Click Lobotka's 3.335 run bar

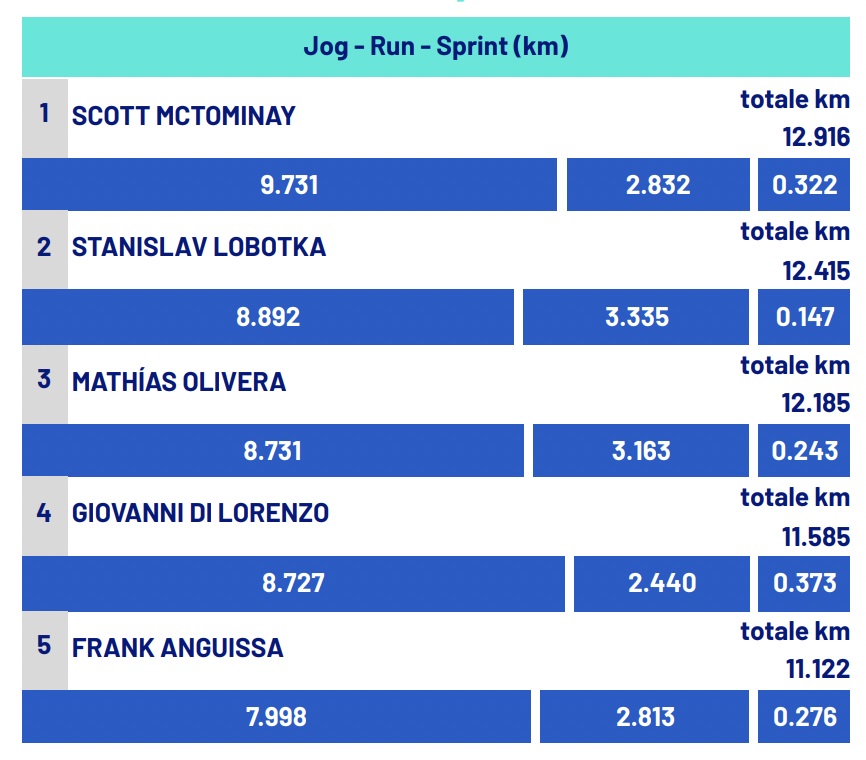[x=636, y=317]
